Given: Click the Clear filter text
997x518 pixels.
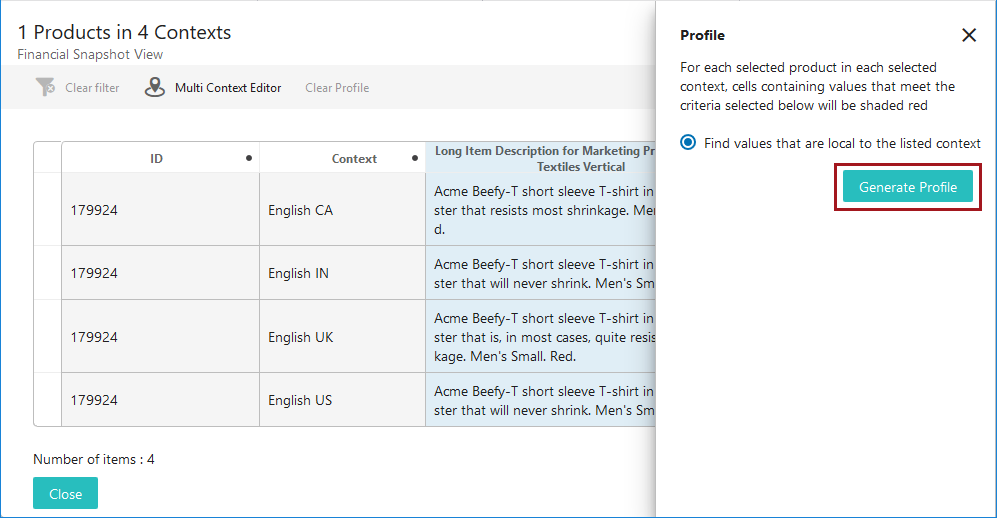Looking at the screenshot, I should click(92, 88).
